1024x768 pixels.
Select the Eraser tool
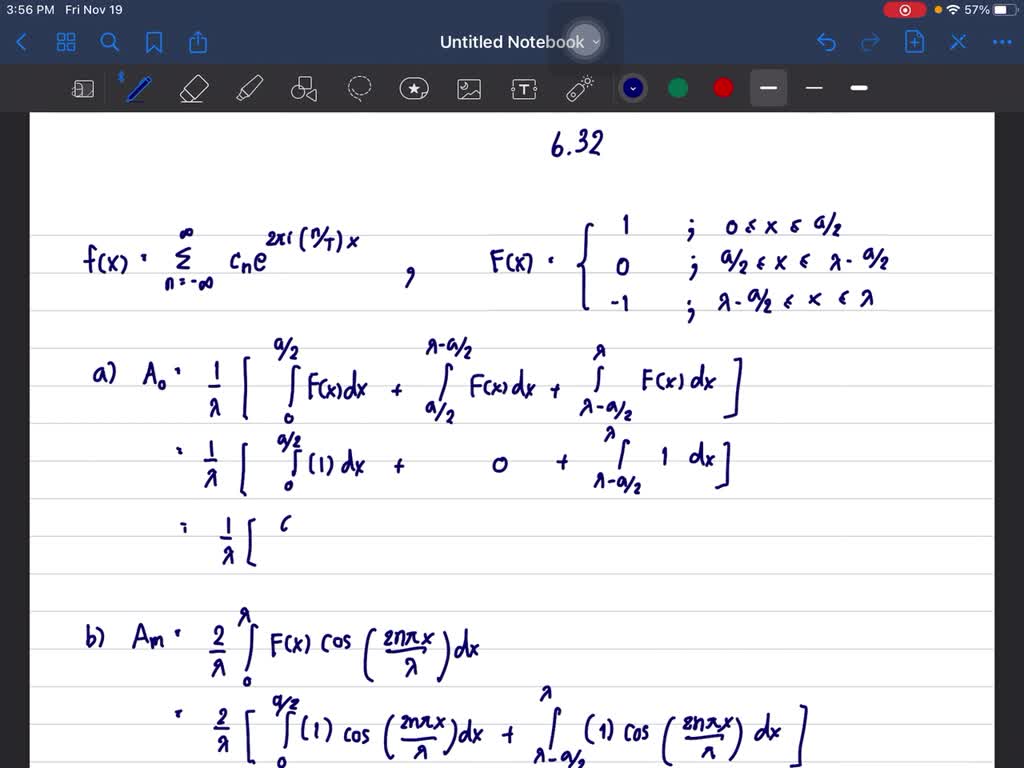pyautogui.click(x=193, y=88)
